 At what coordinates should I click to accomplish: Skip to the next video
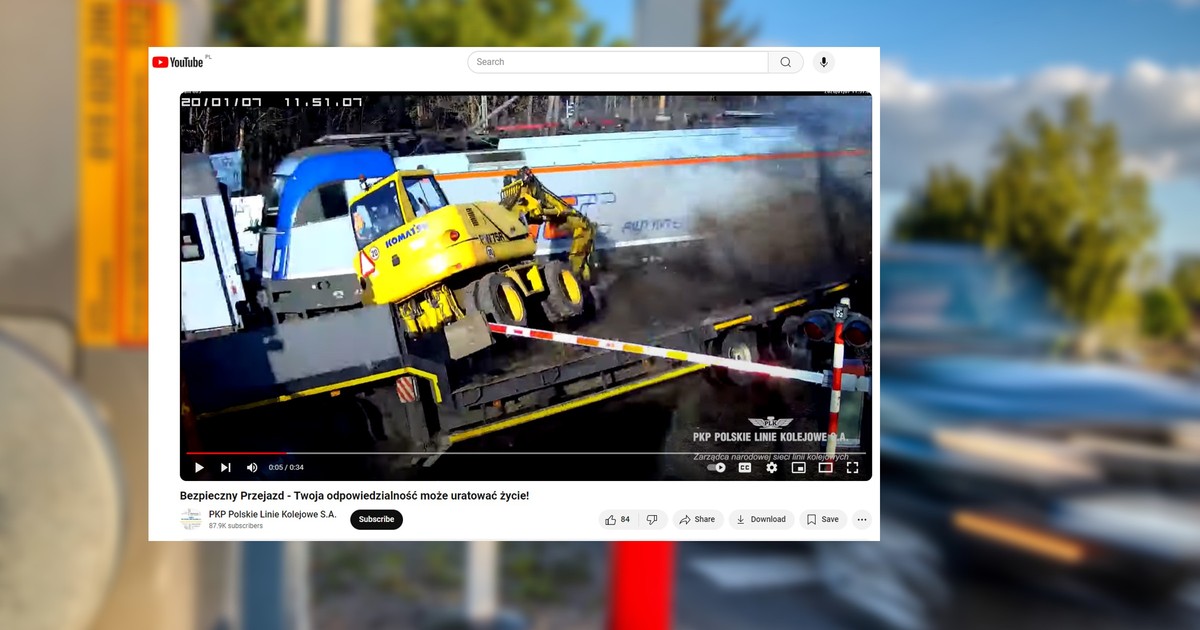[x=225, y=467]
